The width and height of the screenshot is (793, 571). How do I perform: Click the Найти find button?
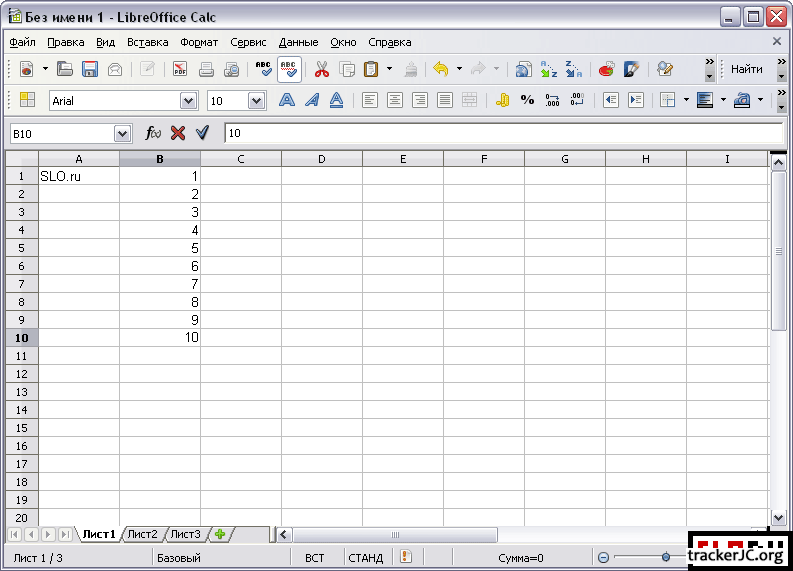(x=746, y=69)
